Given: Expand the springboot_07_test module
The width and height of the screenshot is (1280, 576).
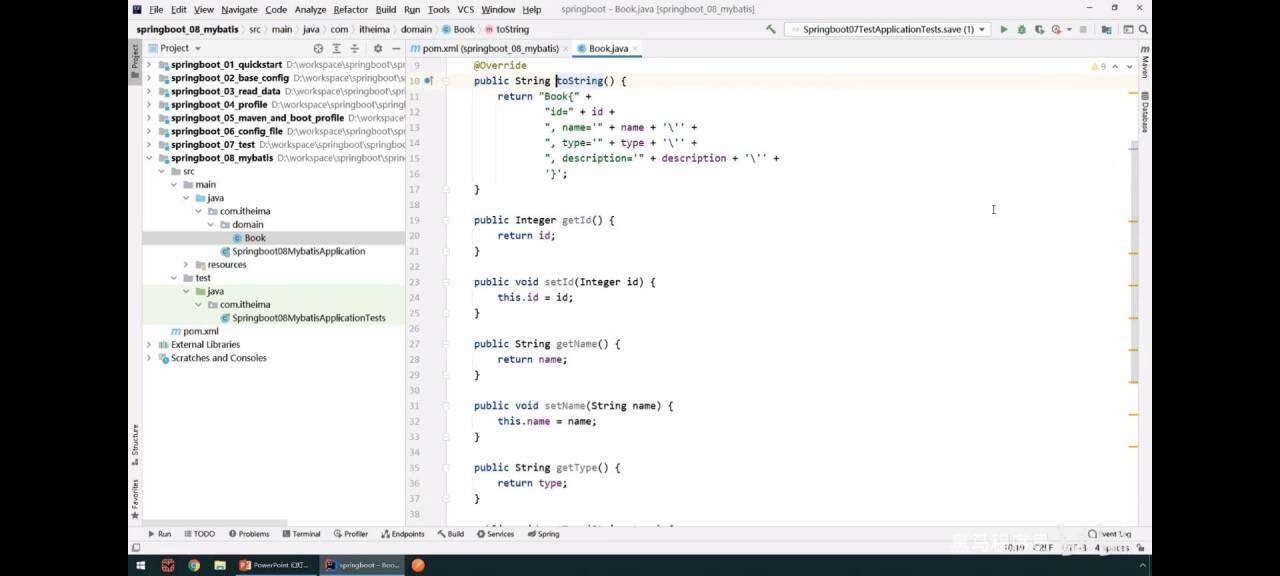Looking at the screenshot, I should pyautogui.click(x=149, y=145).
